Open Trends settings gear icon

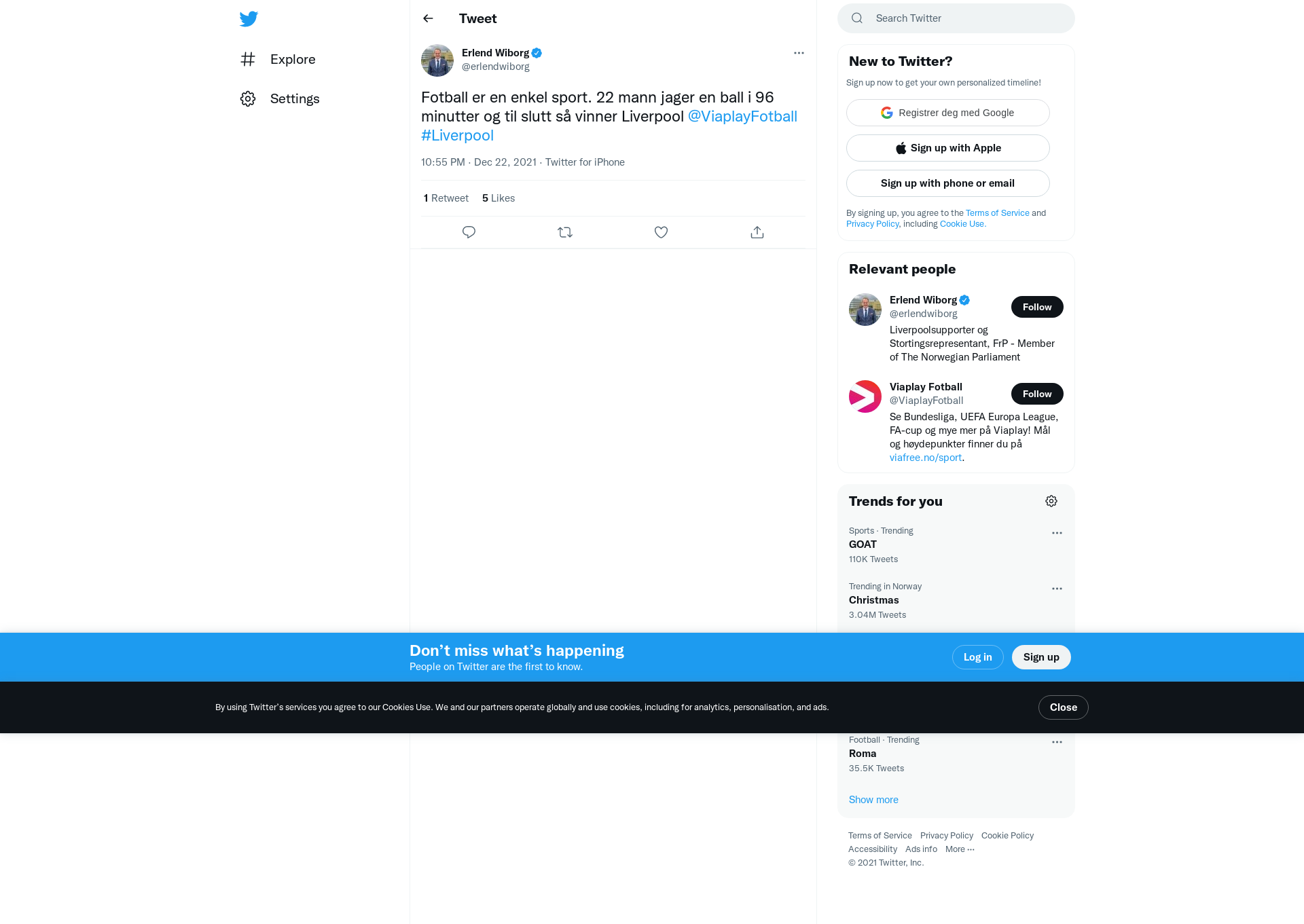point(1051,501)
